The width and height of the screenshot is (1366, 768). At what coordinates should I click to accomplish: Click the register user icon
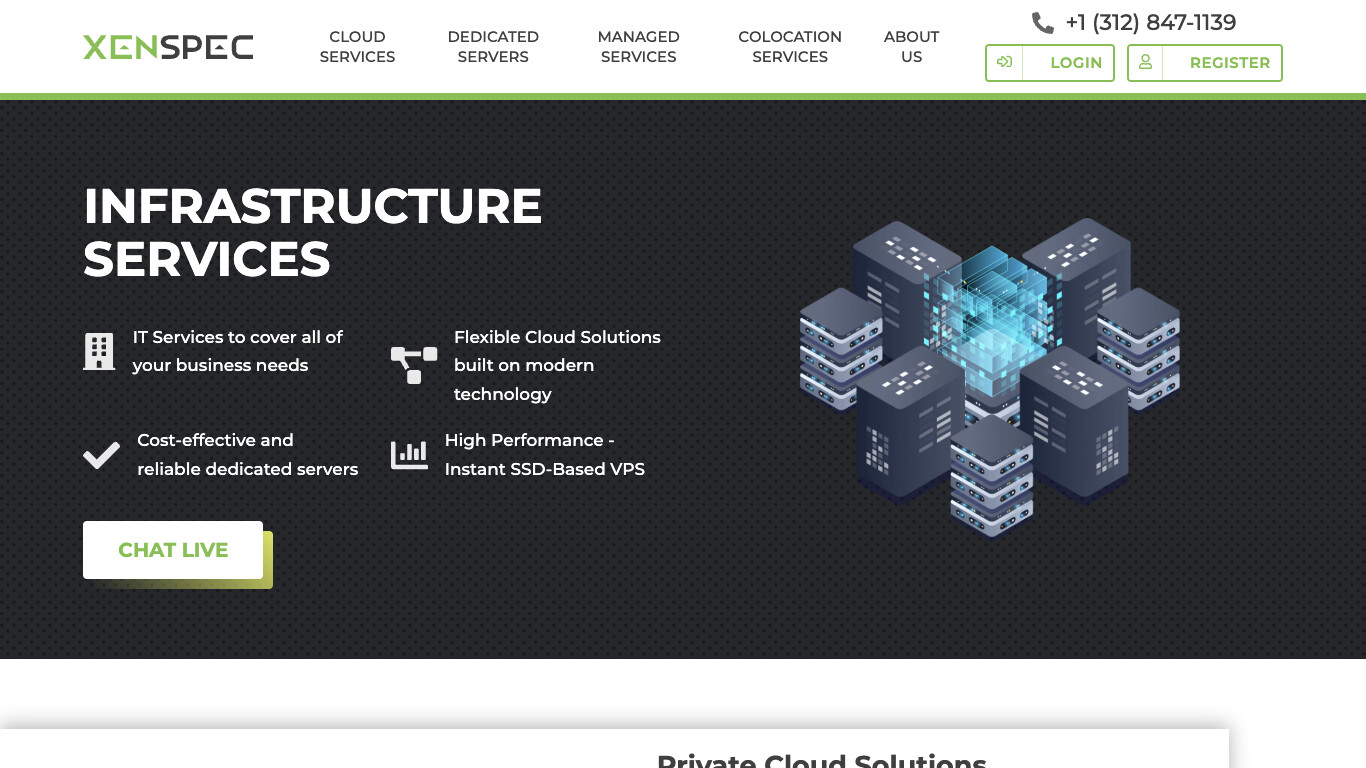[1145, 62]
